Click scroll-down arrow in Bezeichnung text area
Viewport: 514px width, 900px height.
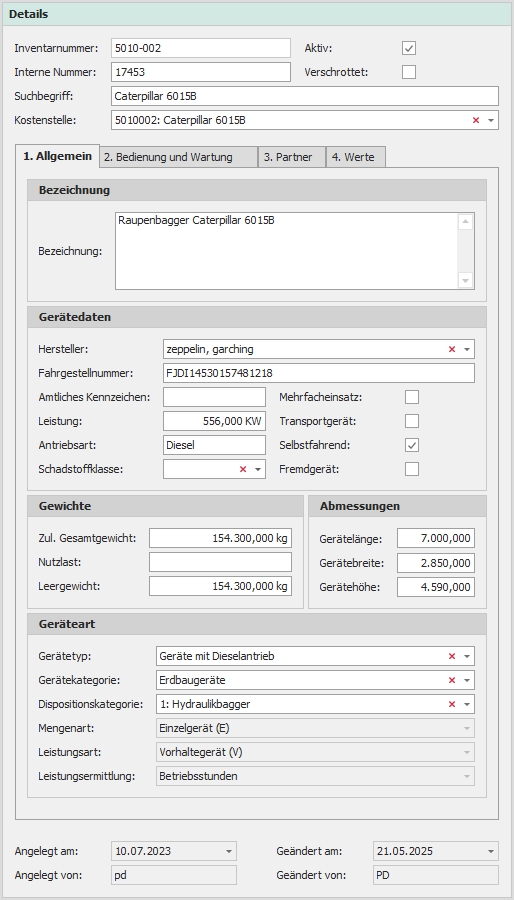click(x=466, y=281)
